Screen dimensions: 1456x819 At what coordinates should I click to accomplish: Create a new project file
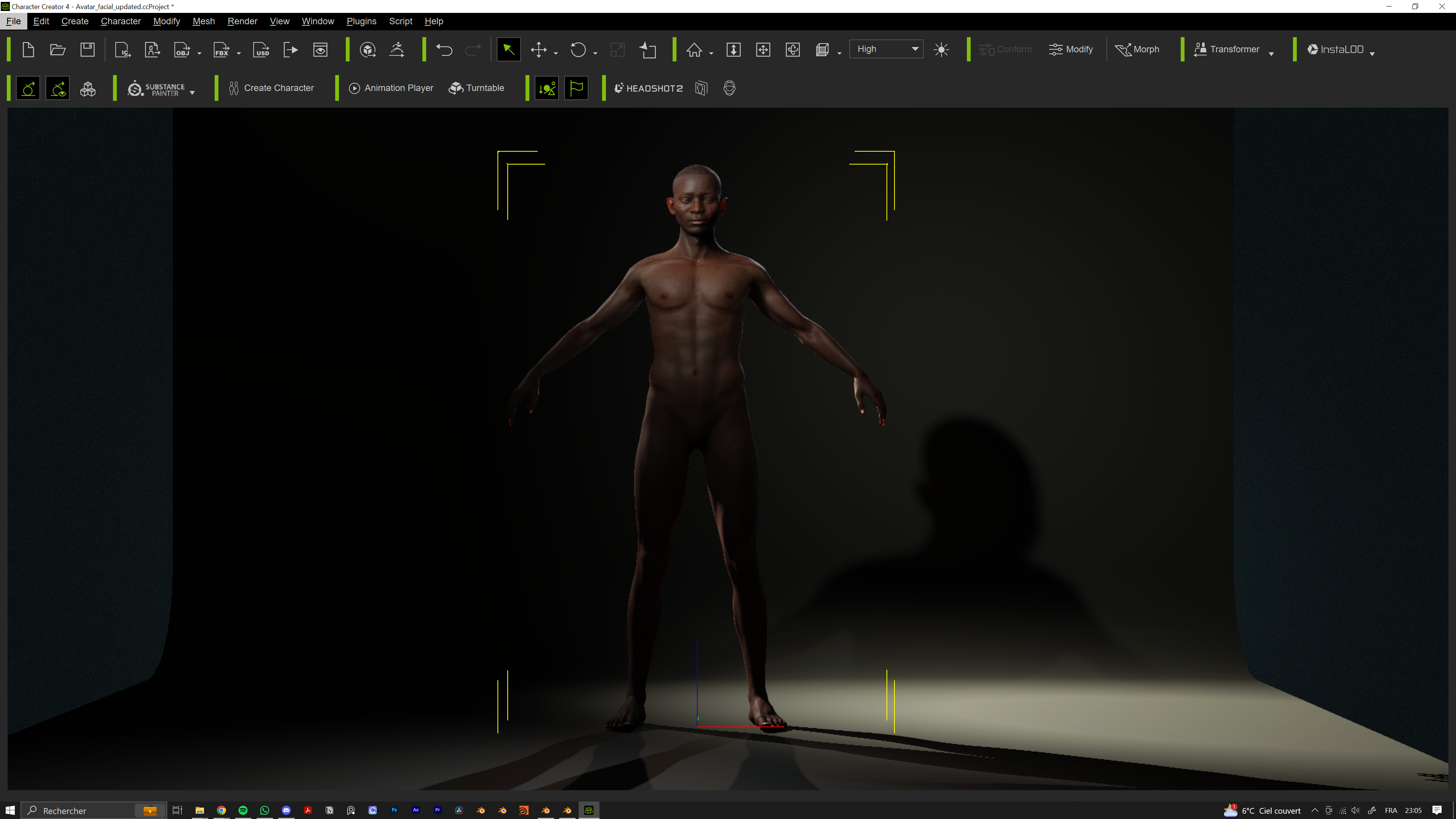tap(28, 50)
